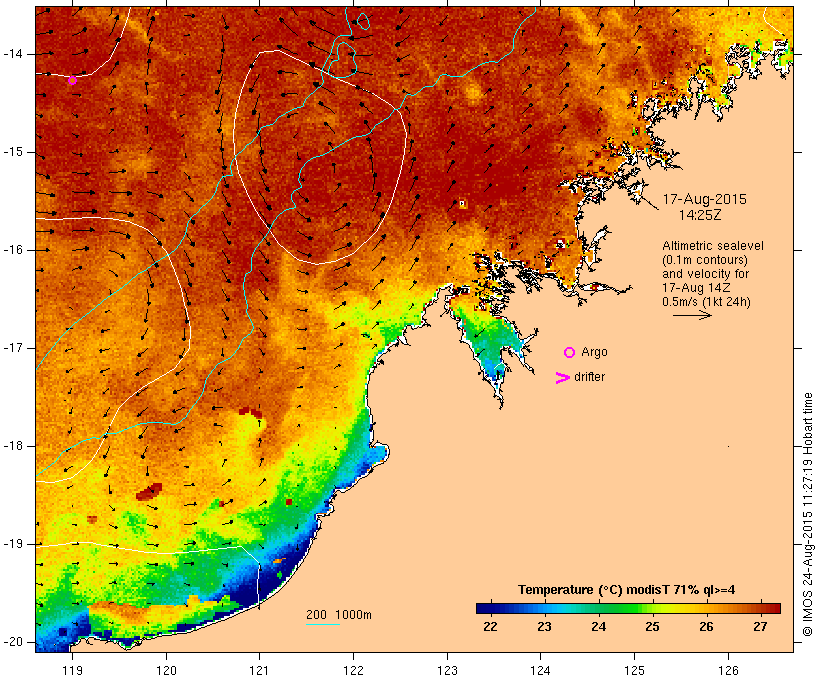
Task: Click the date label 17-Aug-2015
Action: click(704, 199)
